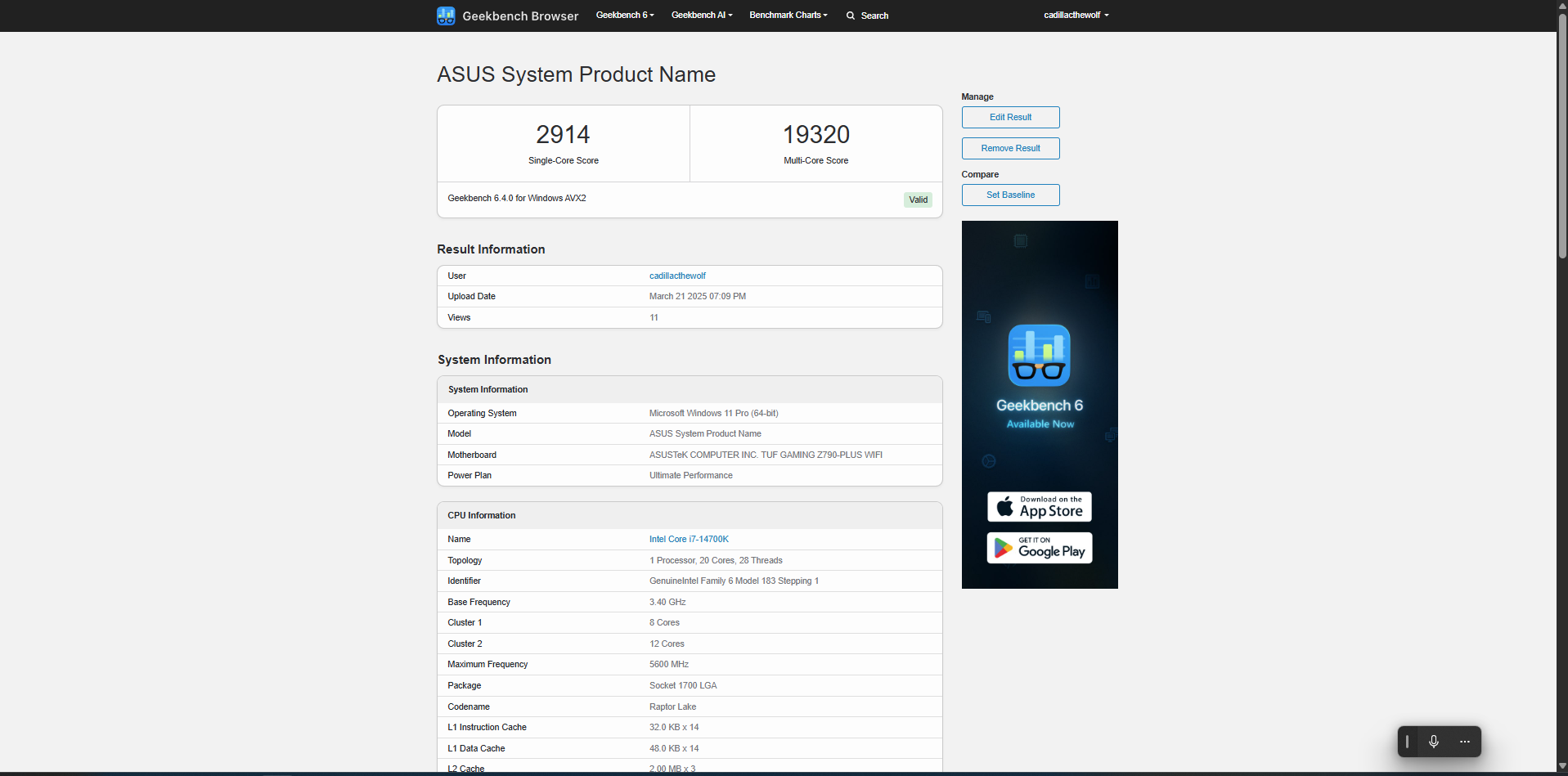Click the '5600 MHz' maximum frequency value
This screenshot has width=1568, height=776.
pos(669,664)
